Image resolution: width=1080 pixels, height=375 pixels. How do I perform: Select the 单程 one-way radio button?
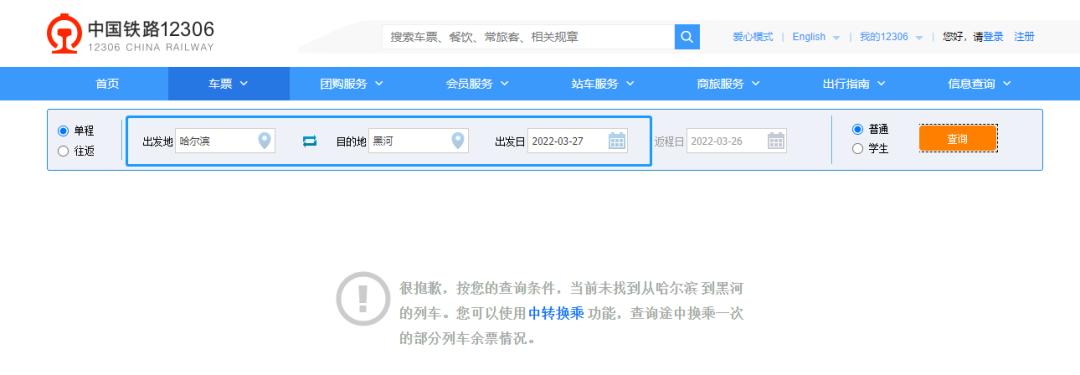63,131
